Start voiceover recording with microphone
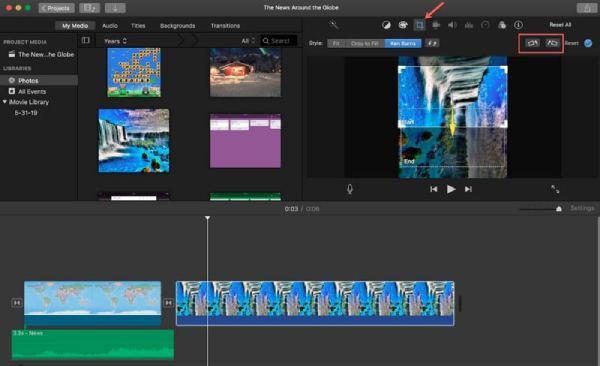Image resolution: width=600 pixels, height=366 pixels. (350, 189)
